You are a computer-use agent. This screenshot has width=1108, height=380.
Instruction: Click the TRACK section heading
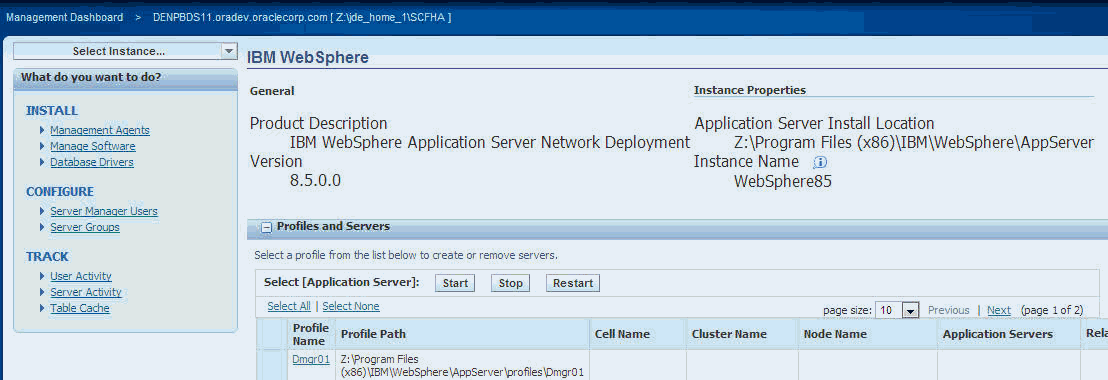tap(47, 257)
